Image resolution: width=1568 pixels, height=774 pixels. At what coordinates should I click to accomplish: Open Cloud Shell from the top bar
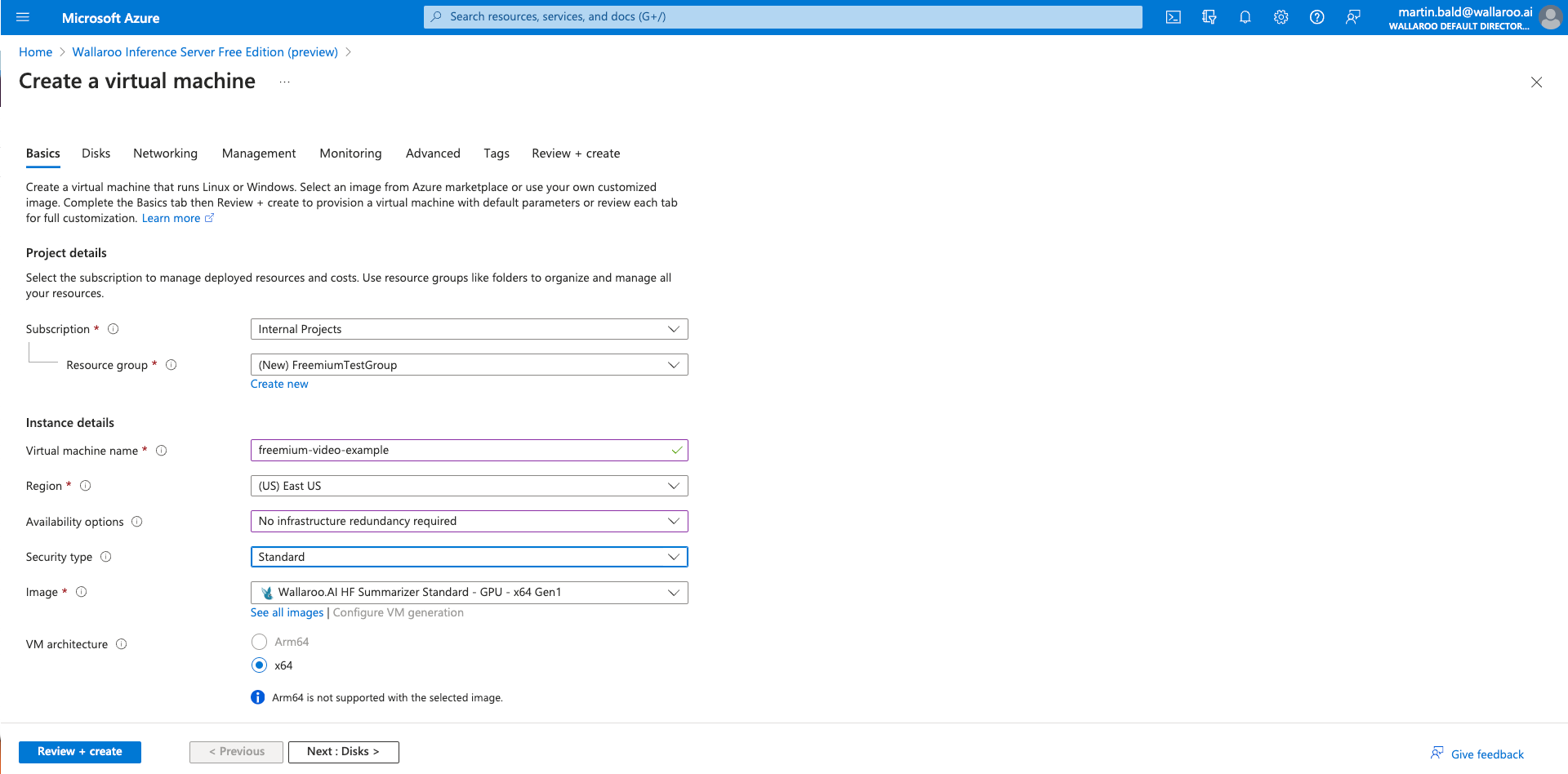pyautogui.click(x=1173, y=16)
